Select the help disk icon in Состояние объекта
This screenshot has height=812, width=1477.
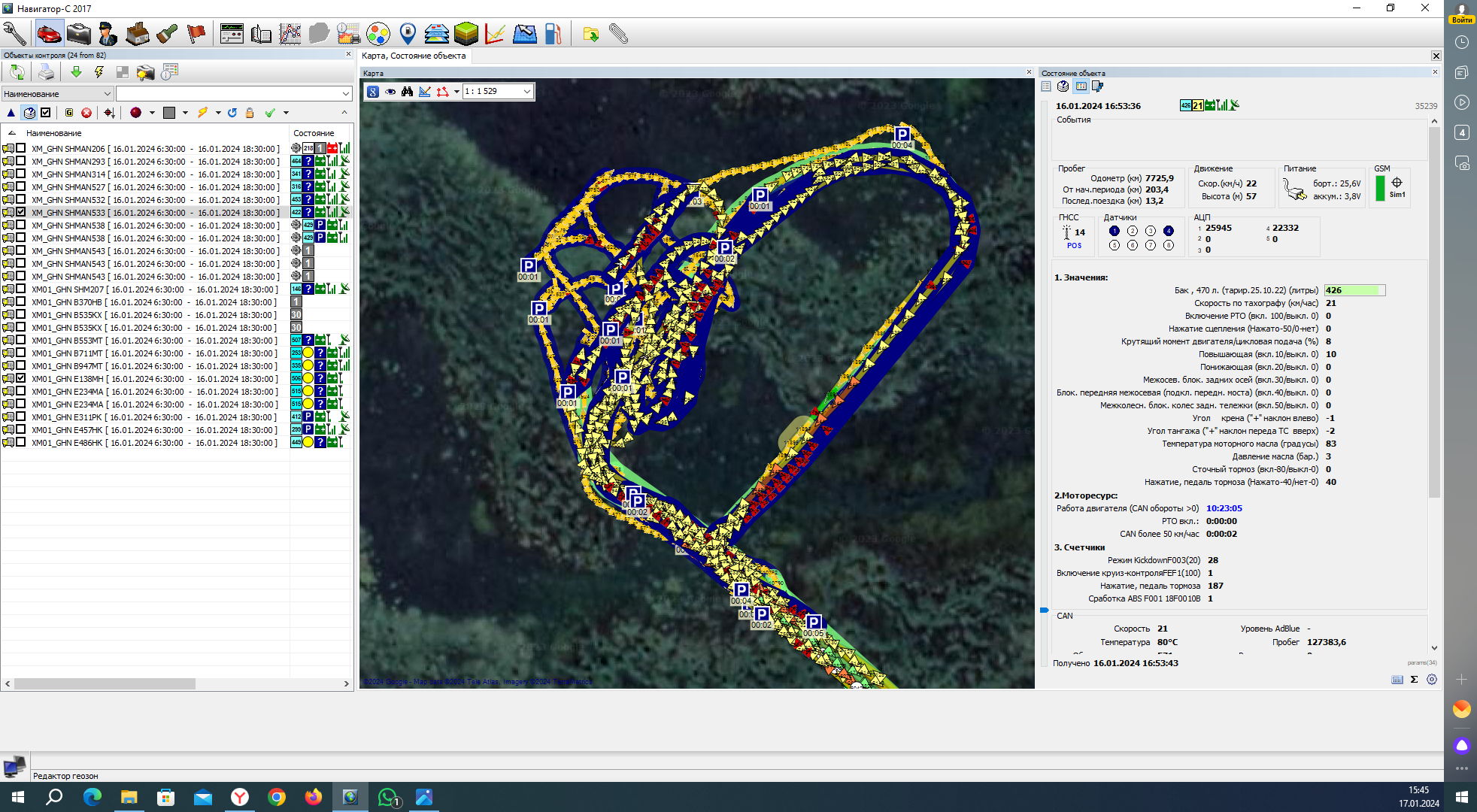pyautogui.click(x=1063, y=86)
